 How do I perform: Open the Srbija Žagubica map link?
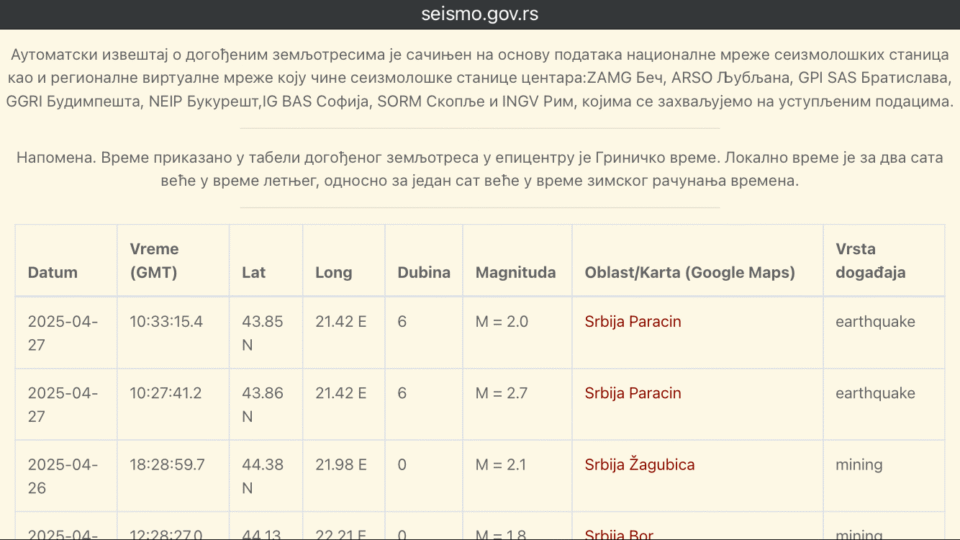(x=639, y=465)
